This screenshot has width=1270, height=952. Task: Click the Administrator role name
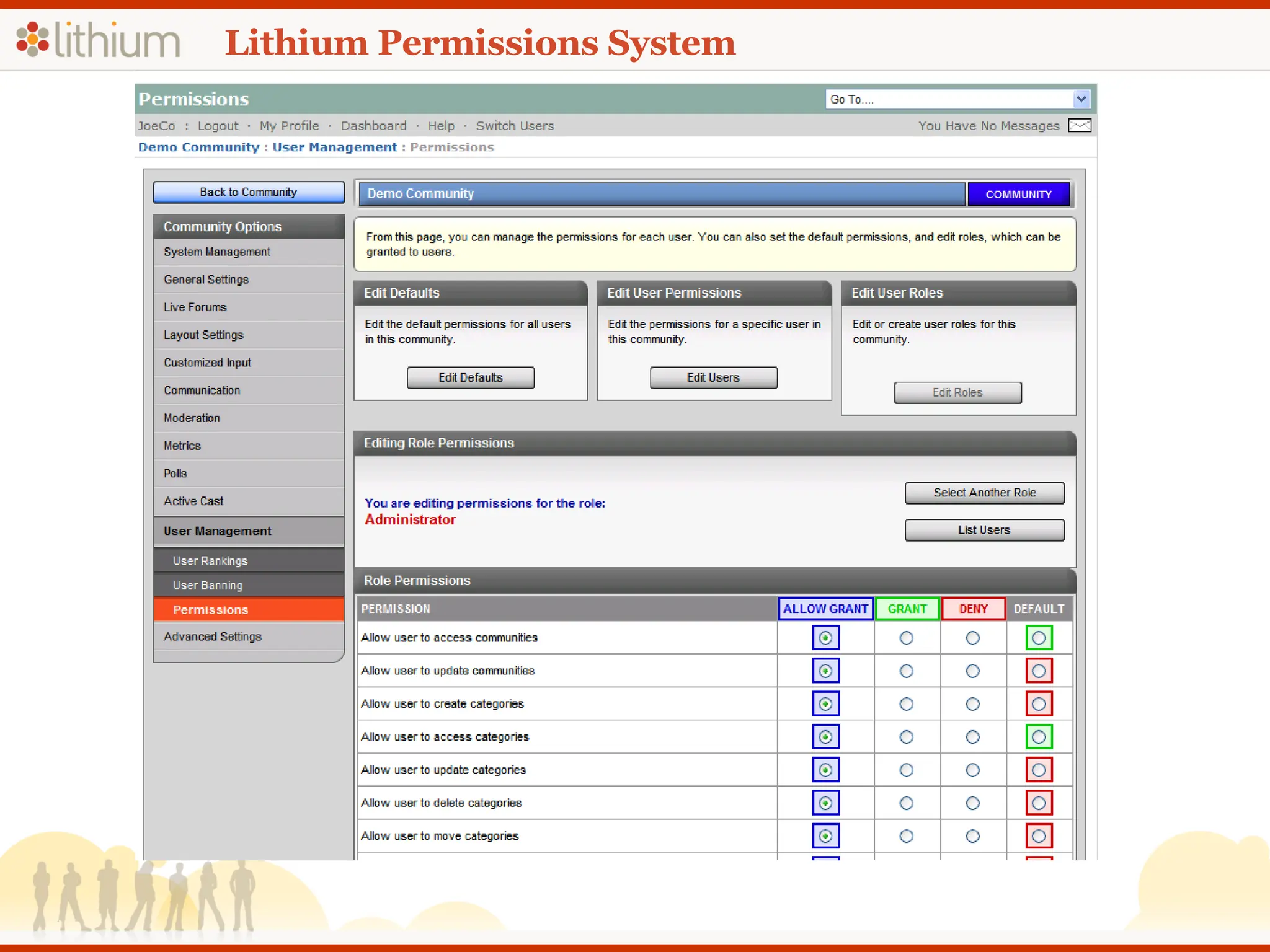410,520
